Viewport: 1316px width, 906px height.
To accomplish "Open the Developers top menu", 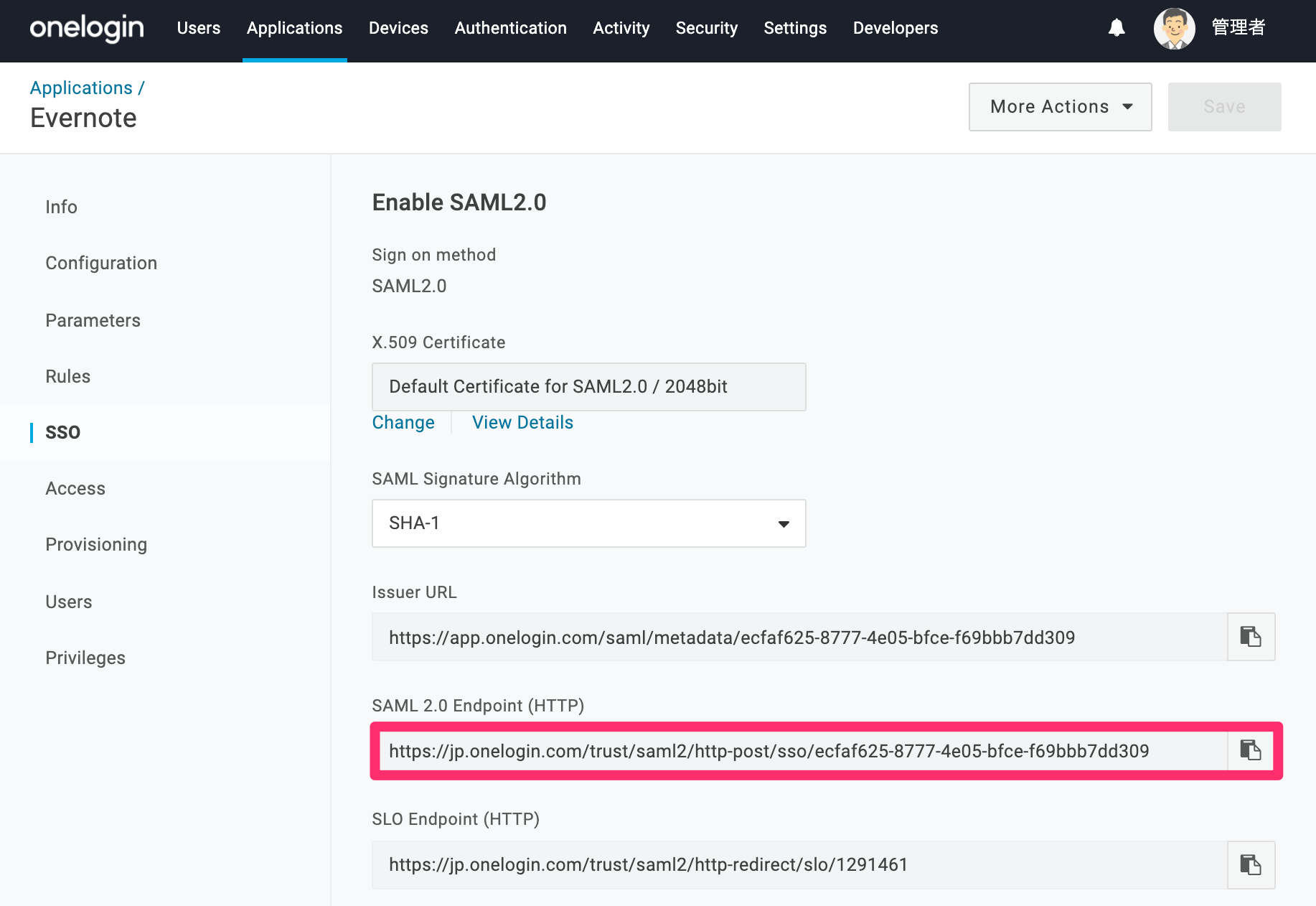I will click(x=896, y=28).
